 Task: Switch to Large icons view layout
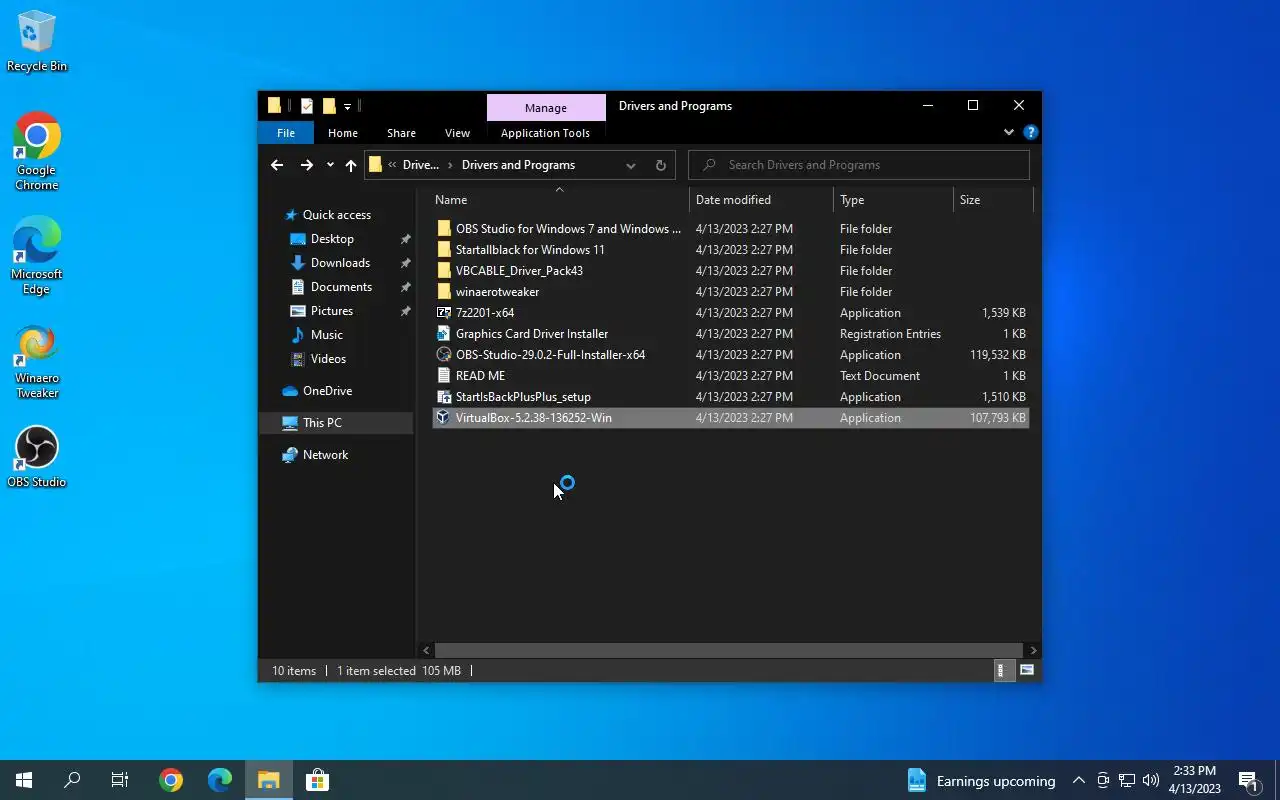coord(1027,671)
